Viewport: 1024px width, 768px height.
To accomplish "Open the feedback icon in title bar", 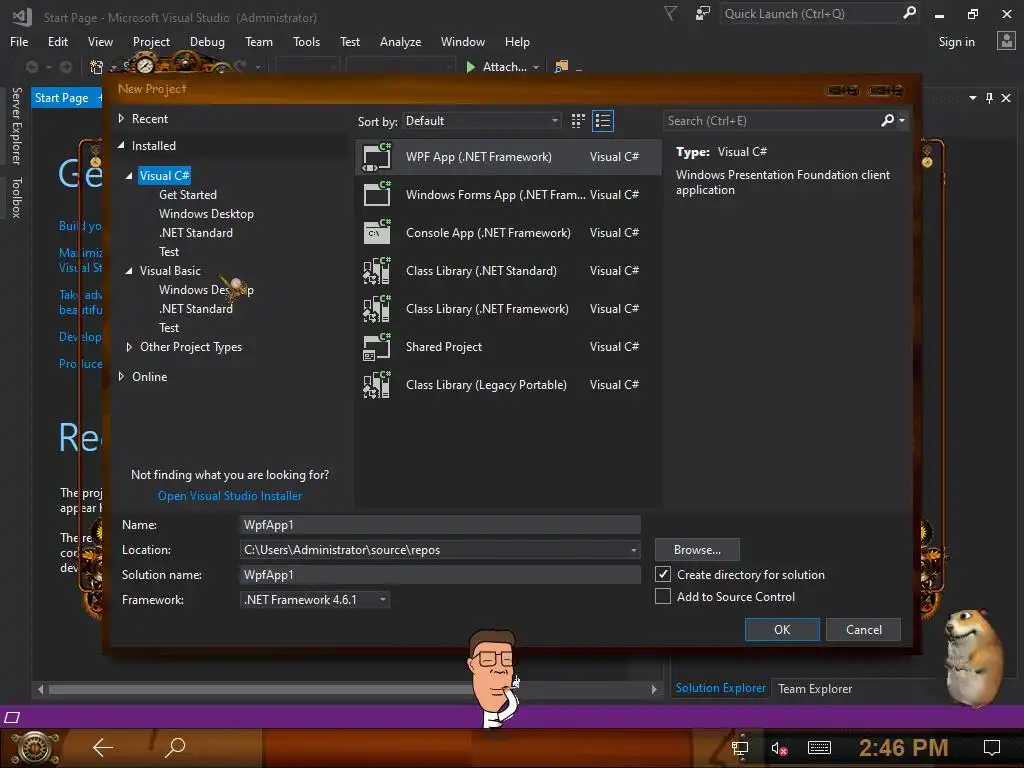I will coord(703,13).
